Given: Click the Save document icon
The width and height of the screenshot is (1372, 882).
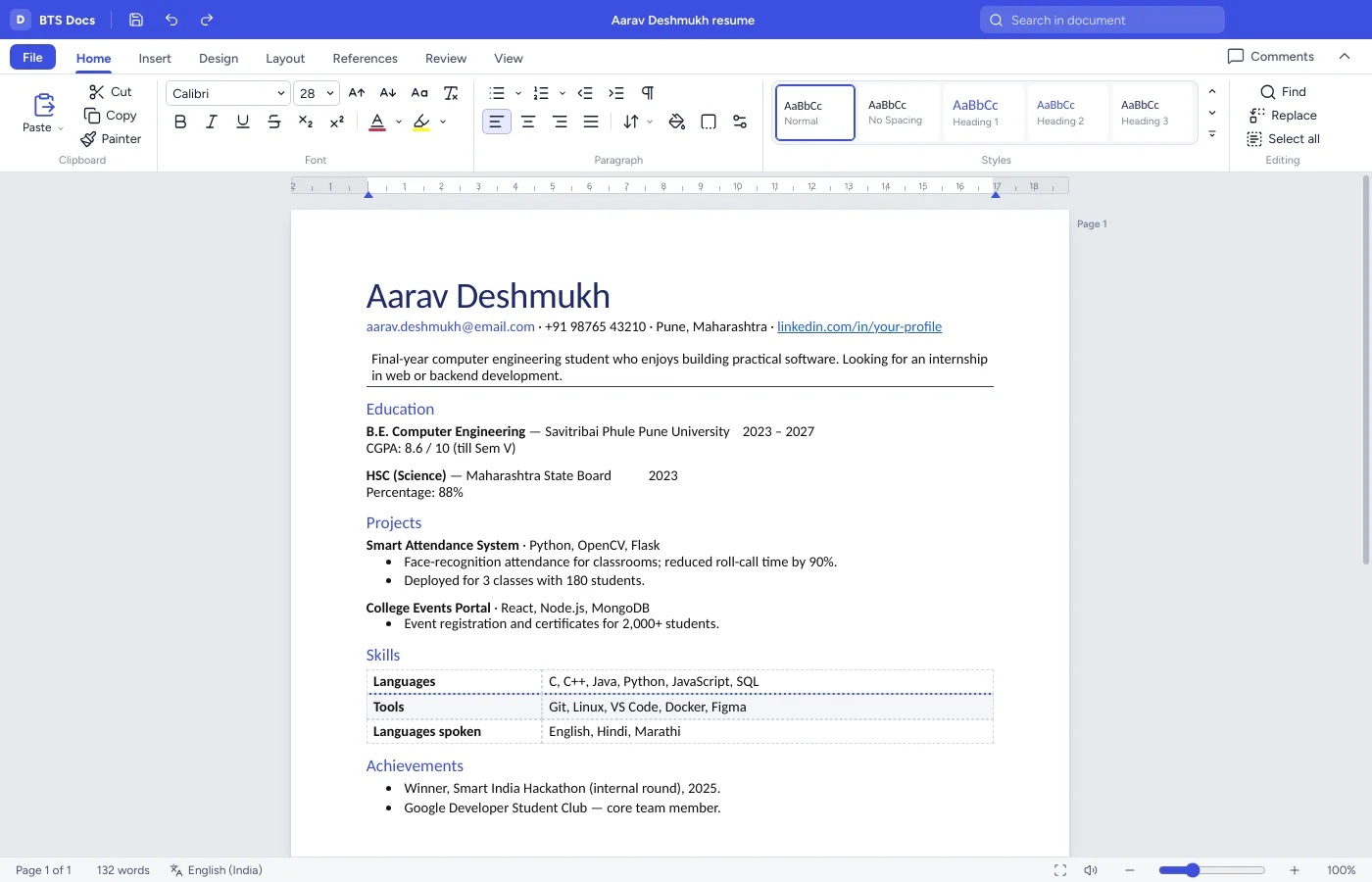Looking at the screenshot, I should 136,20.
